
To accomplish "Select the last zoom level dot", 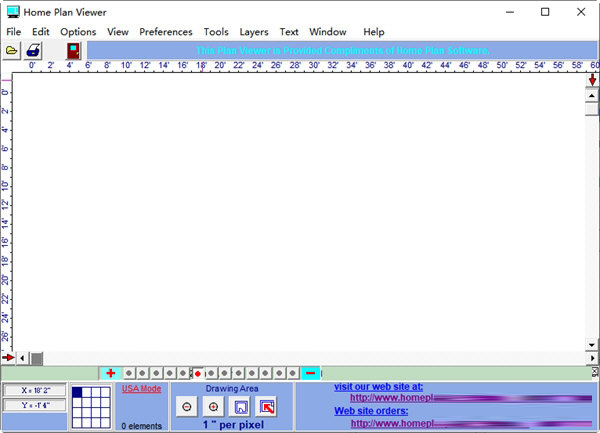I will [293, 373].
